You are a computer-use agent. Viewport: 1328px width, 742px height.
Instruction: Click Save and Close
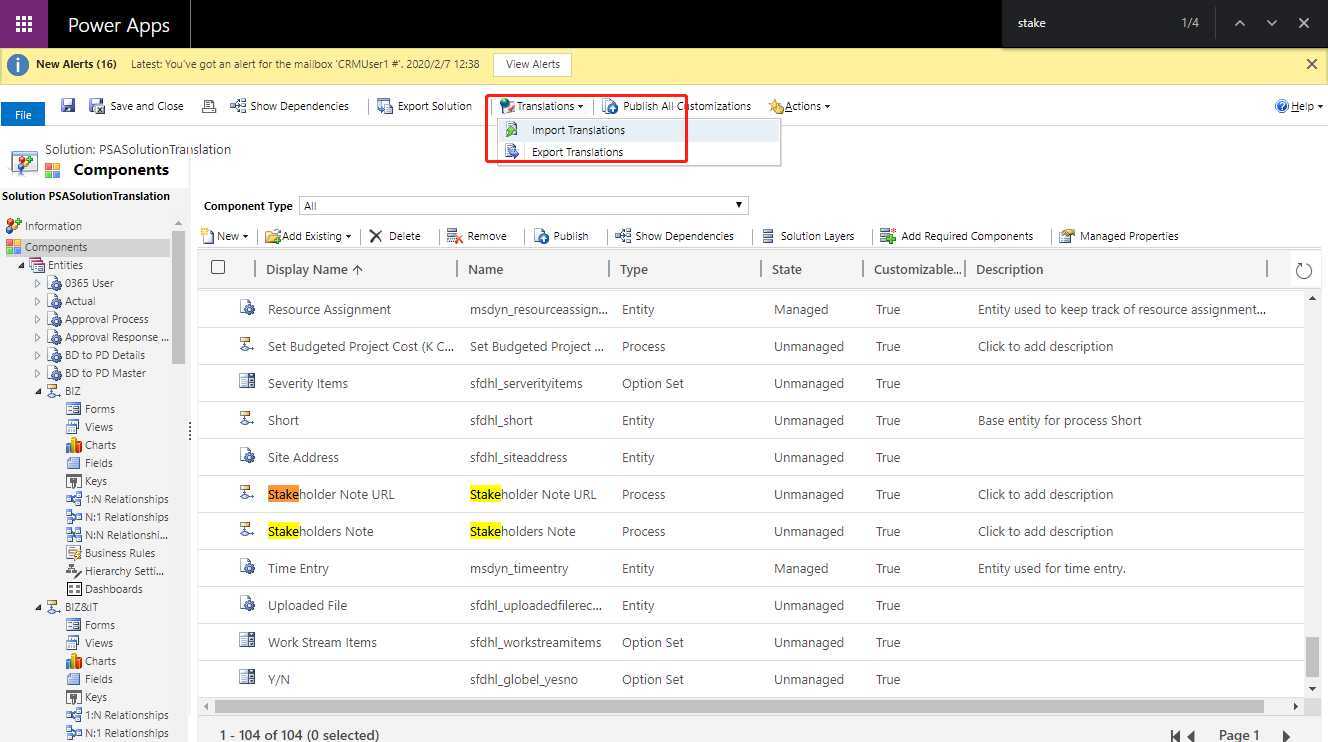tap(137, 106)
